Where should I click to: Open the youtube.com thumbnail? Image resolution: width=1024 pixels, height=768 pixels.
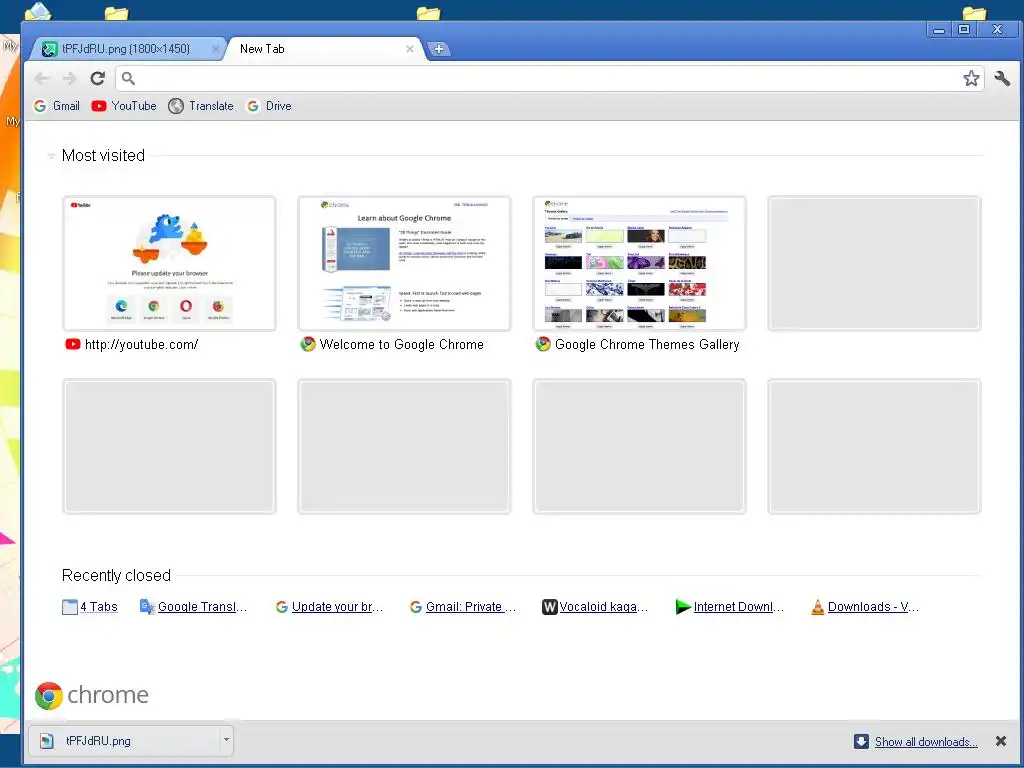click(169, 263)
